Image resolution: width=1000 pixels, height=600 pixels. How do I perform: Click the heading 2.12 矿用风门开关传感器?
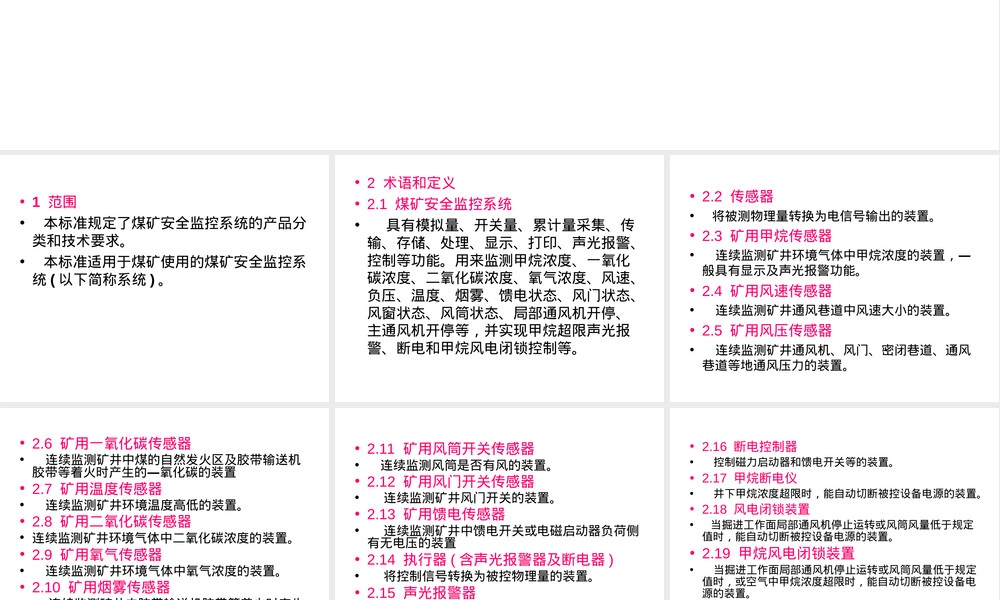[x=450, y=481]
